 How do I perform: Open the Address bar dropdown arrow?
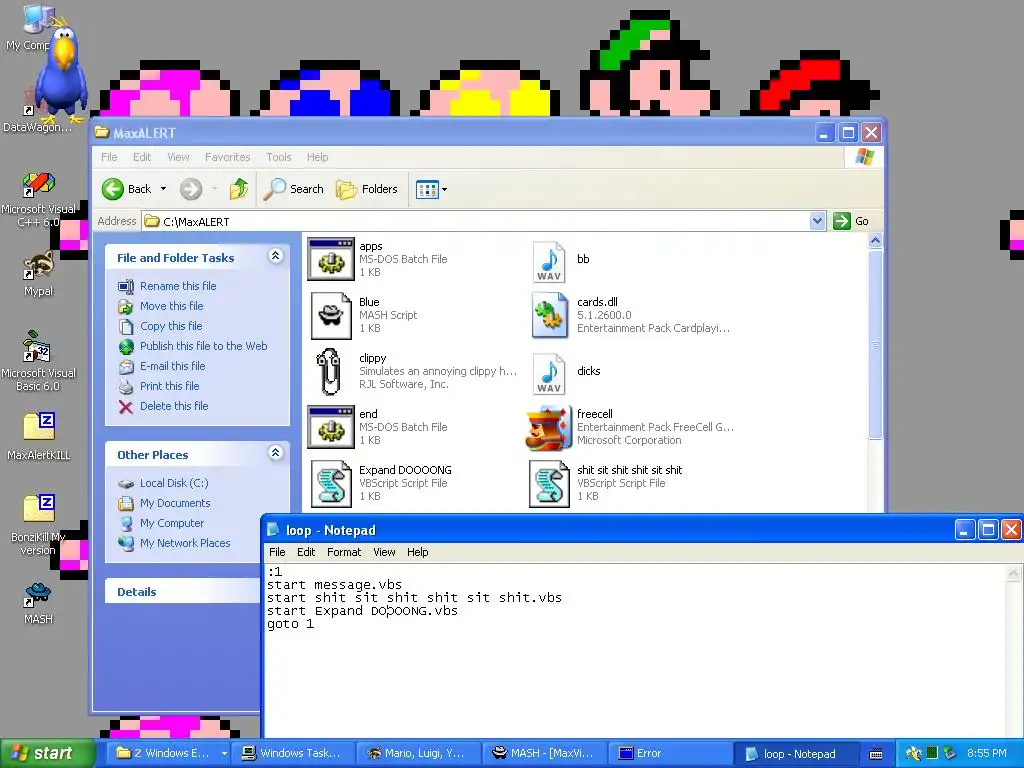point(817,221)
